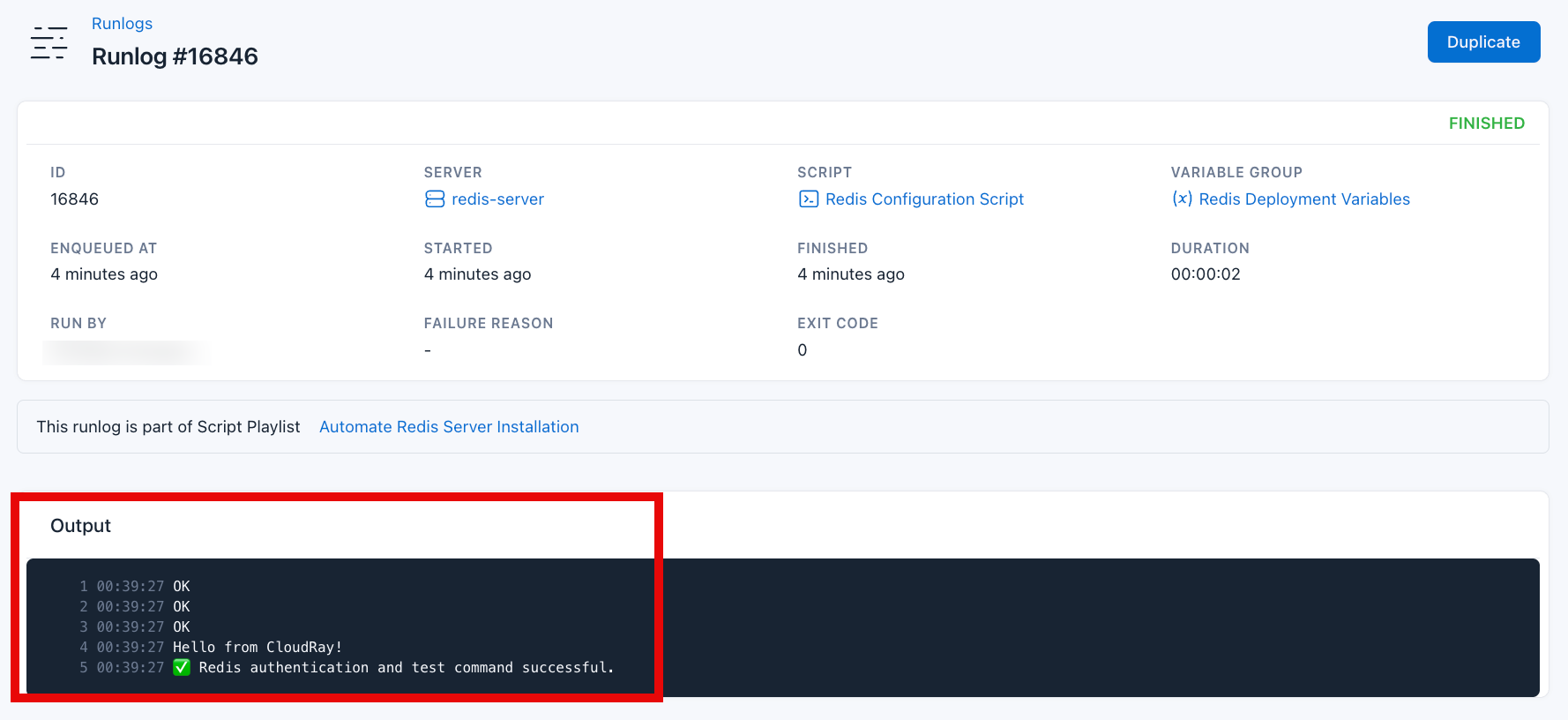Click the Output section heading
Viewport: 1568px width, 720px height.
click(x=80, y=526)
